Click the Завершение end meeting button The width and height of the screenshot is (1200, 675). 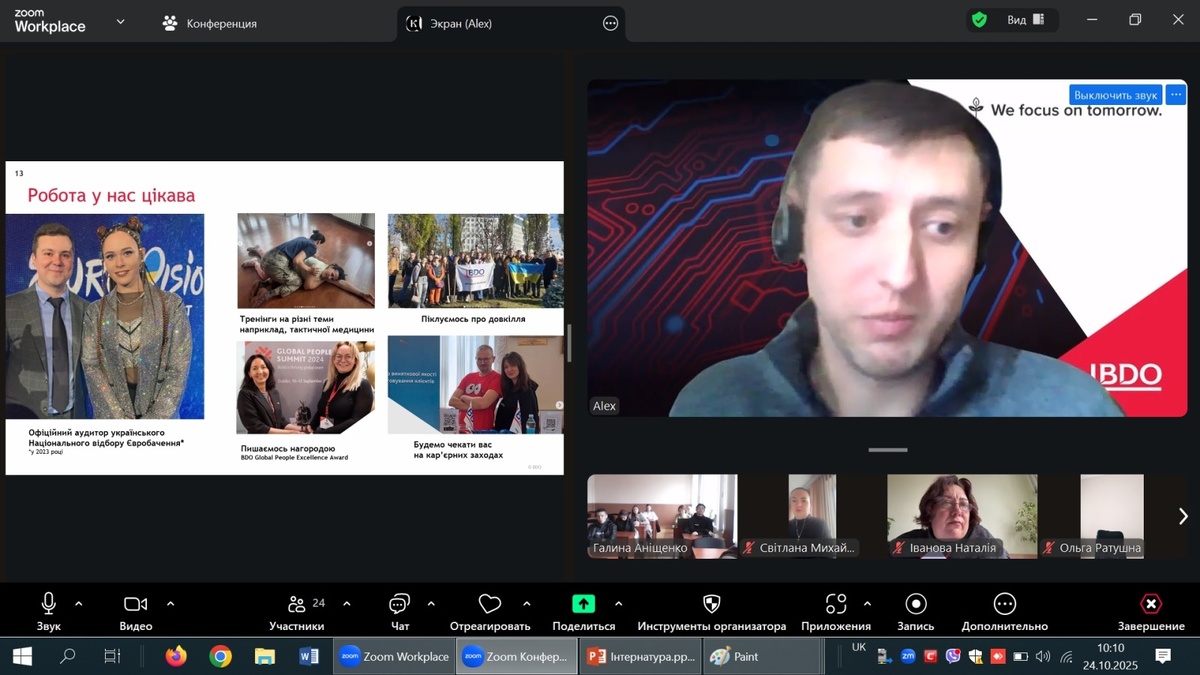click(x=1150, y=604)
